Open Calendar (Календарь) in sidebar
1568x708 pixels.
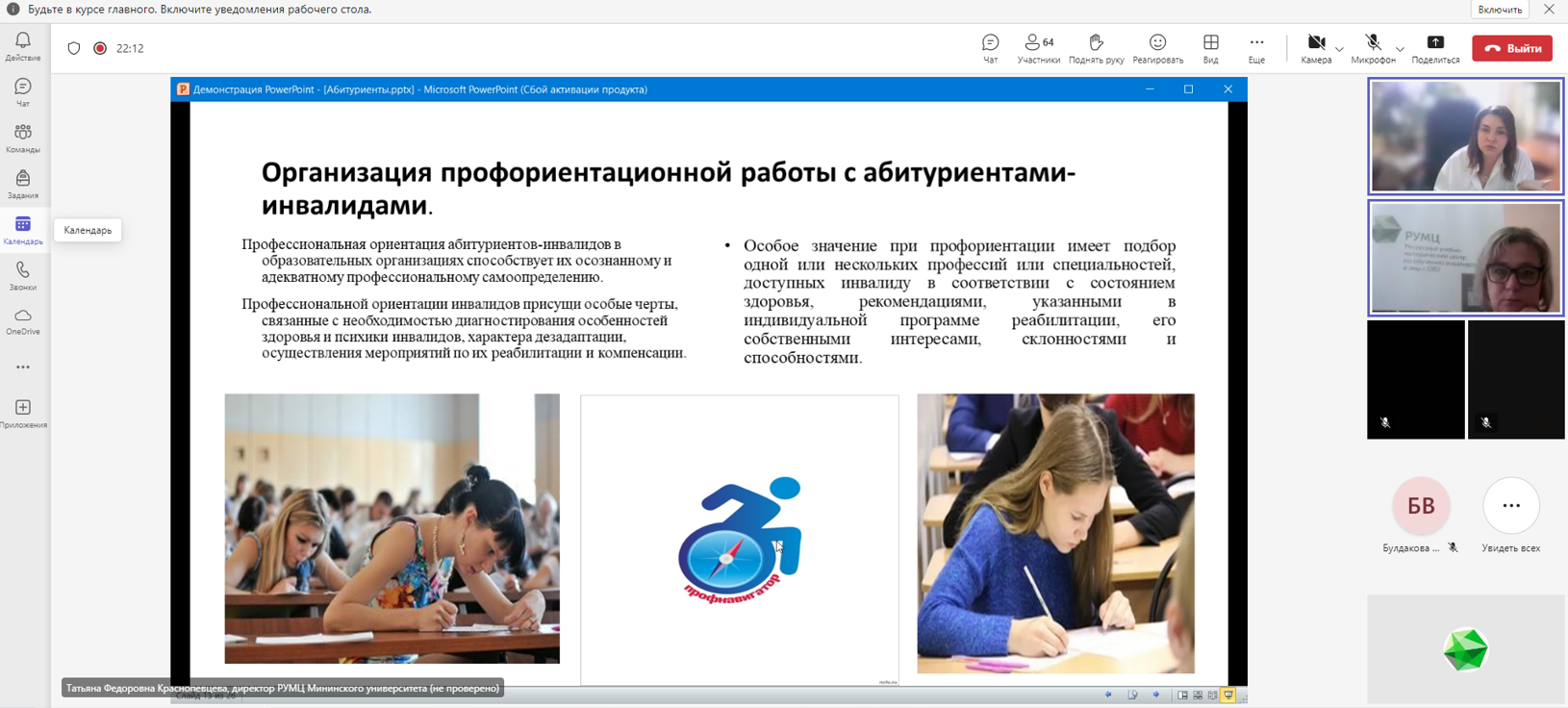pyautogui.click(x=23, y=231)
